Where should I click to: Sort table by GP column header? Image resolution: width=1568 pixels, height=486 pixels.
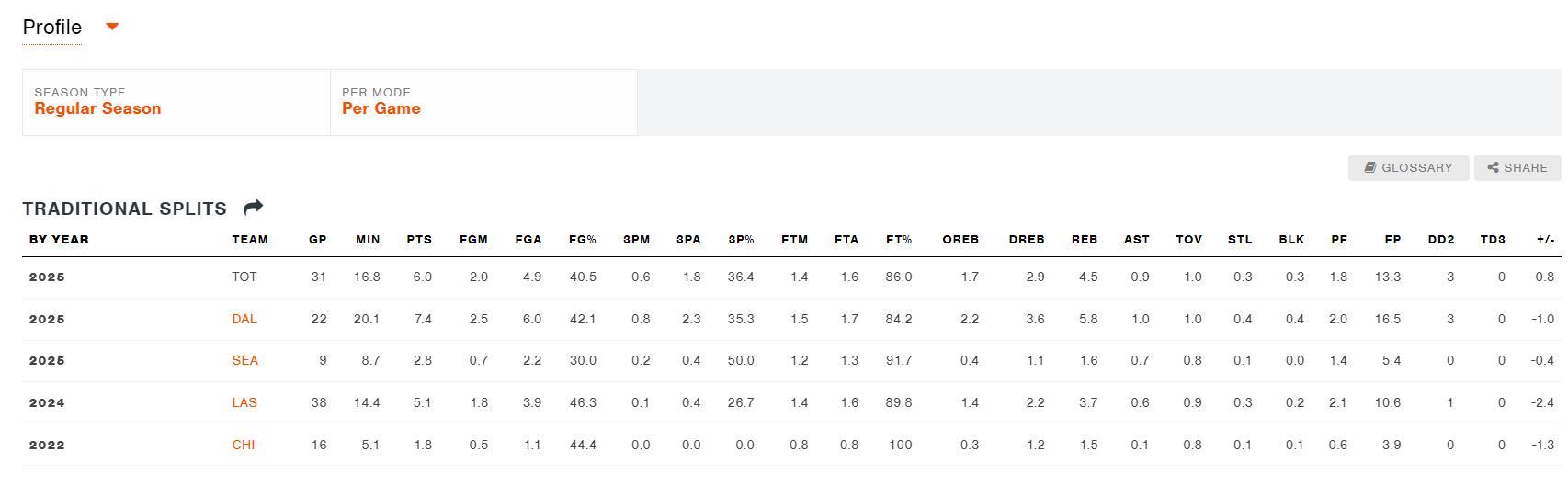(318, 240)
